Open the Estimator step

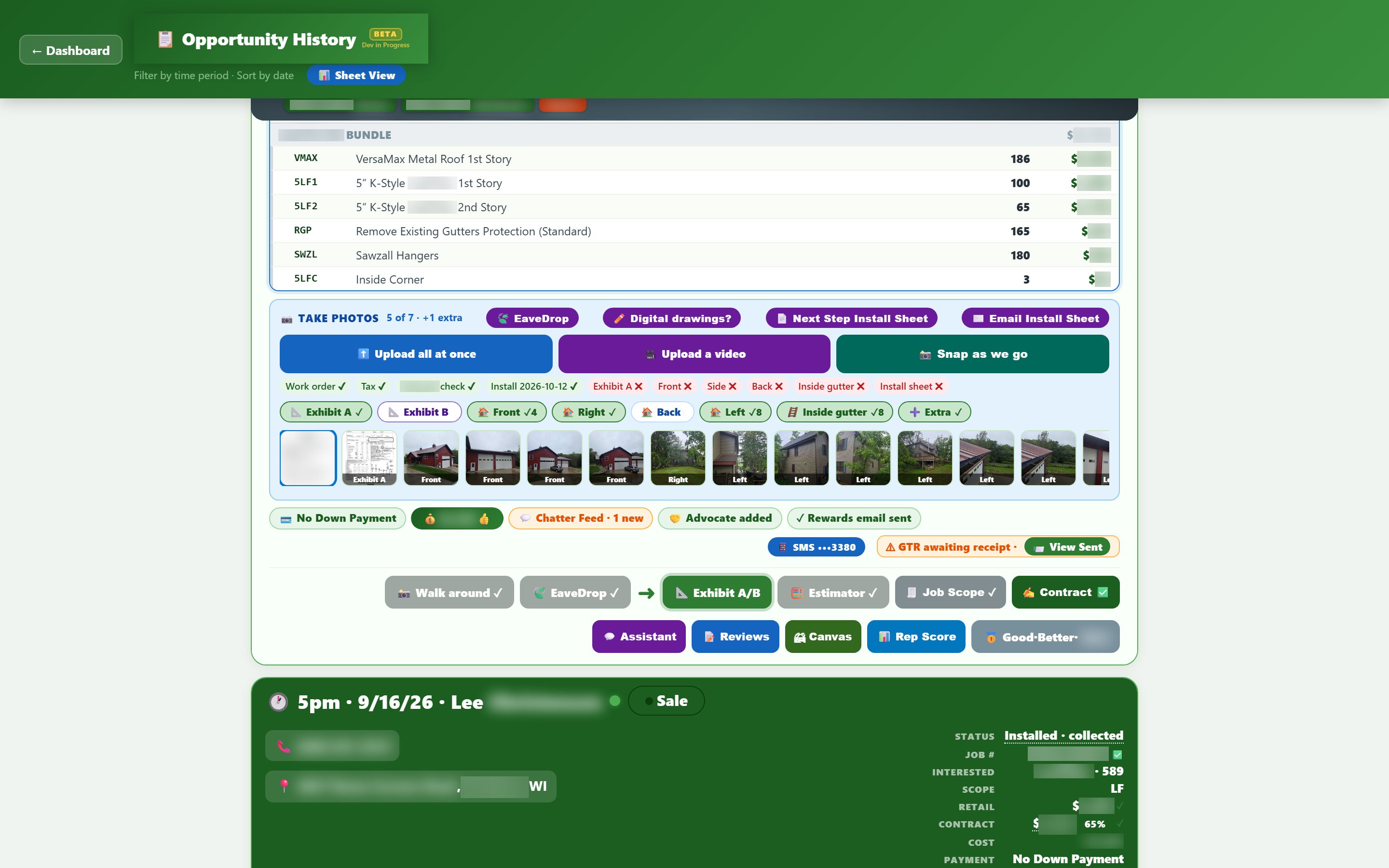click(x=833, y=593)
